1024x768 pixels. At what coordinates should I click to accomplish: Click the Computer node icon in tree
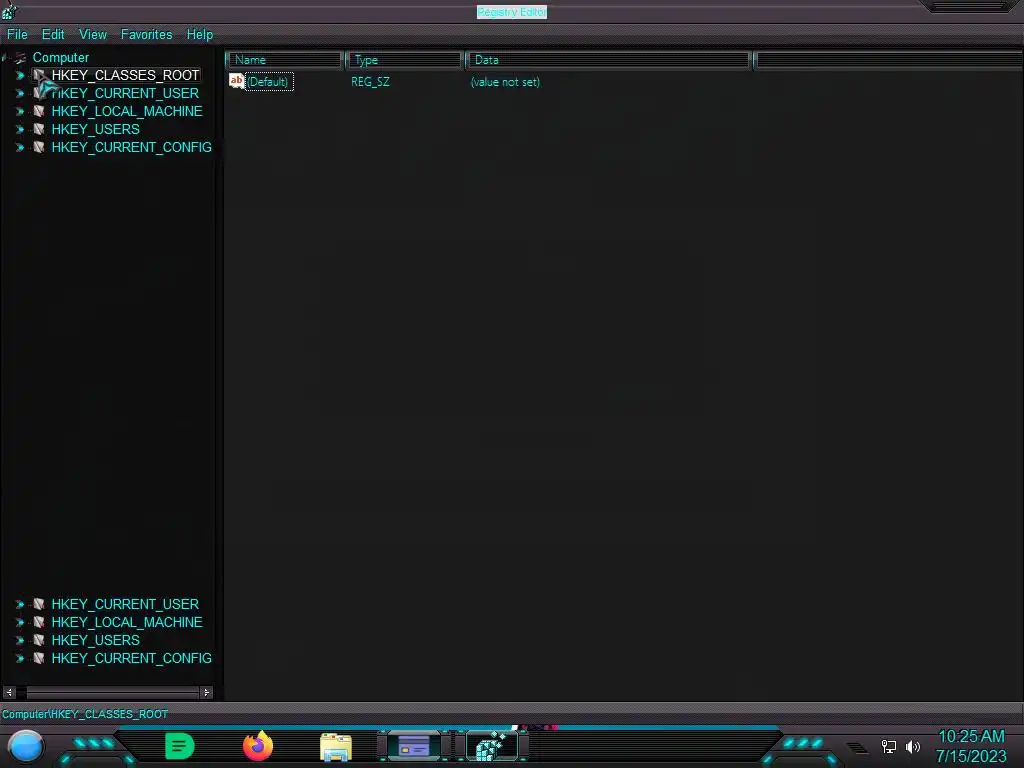click(x=21, y=57)
